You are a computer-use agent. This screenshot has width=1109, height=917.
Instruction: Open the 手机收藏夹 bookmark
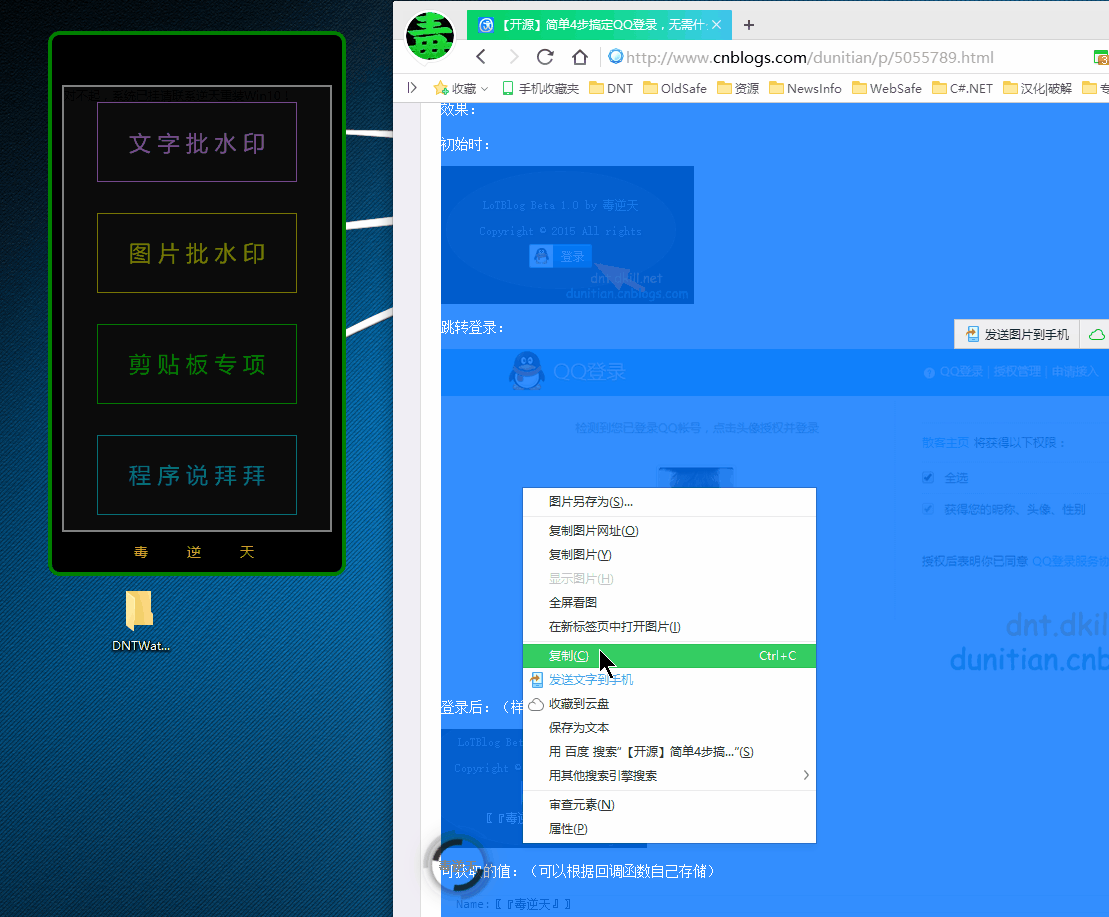point(540,88)
